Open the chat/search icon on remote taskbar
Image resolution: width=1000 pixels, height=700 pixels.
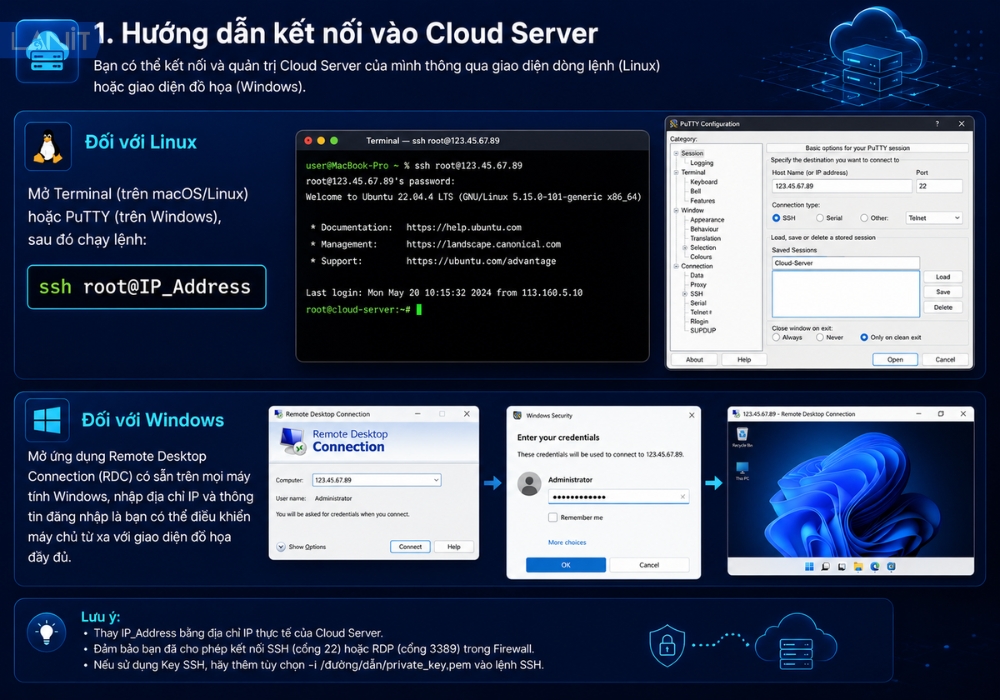(x=825, y=566)
